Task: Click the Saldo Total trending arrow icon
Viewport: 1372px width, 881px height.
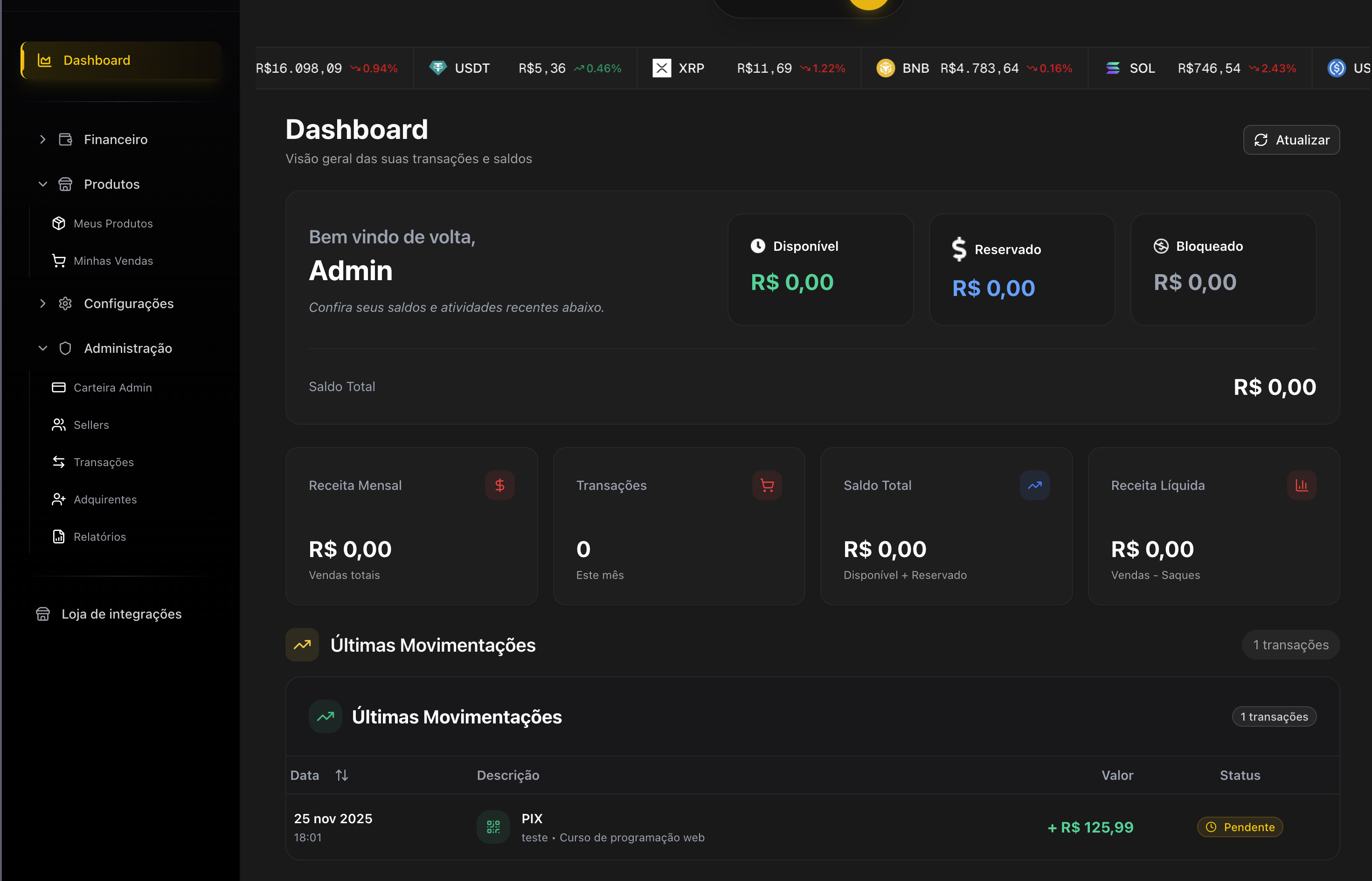Action: [x=1034, y=485]
